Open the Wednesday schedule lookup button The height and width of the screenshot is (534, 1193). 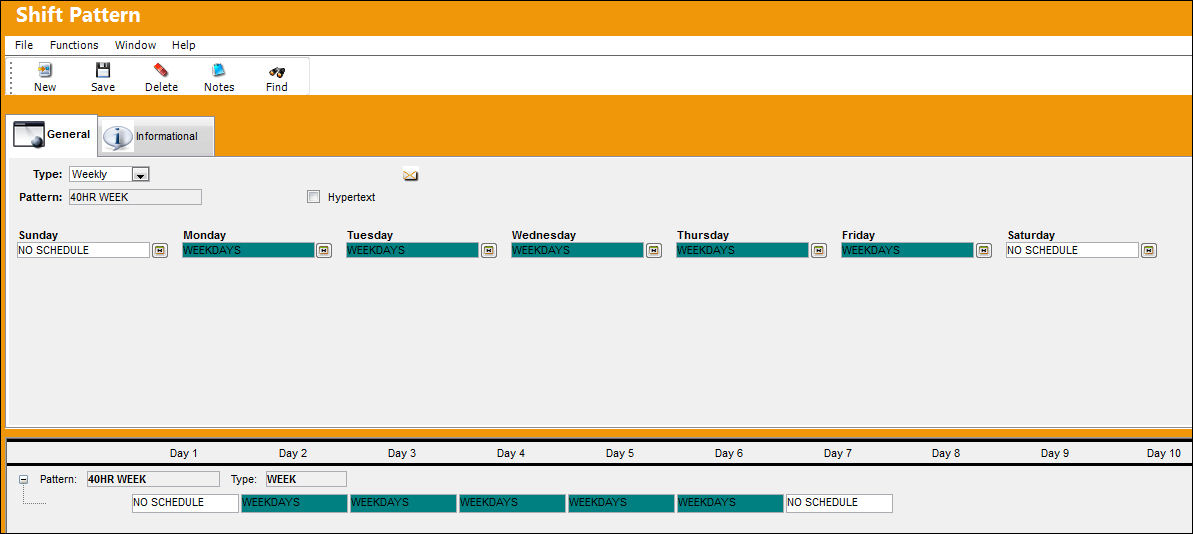pyautogui.click(x=654, y=250)
